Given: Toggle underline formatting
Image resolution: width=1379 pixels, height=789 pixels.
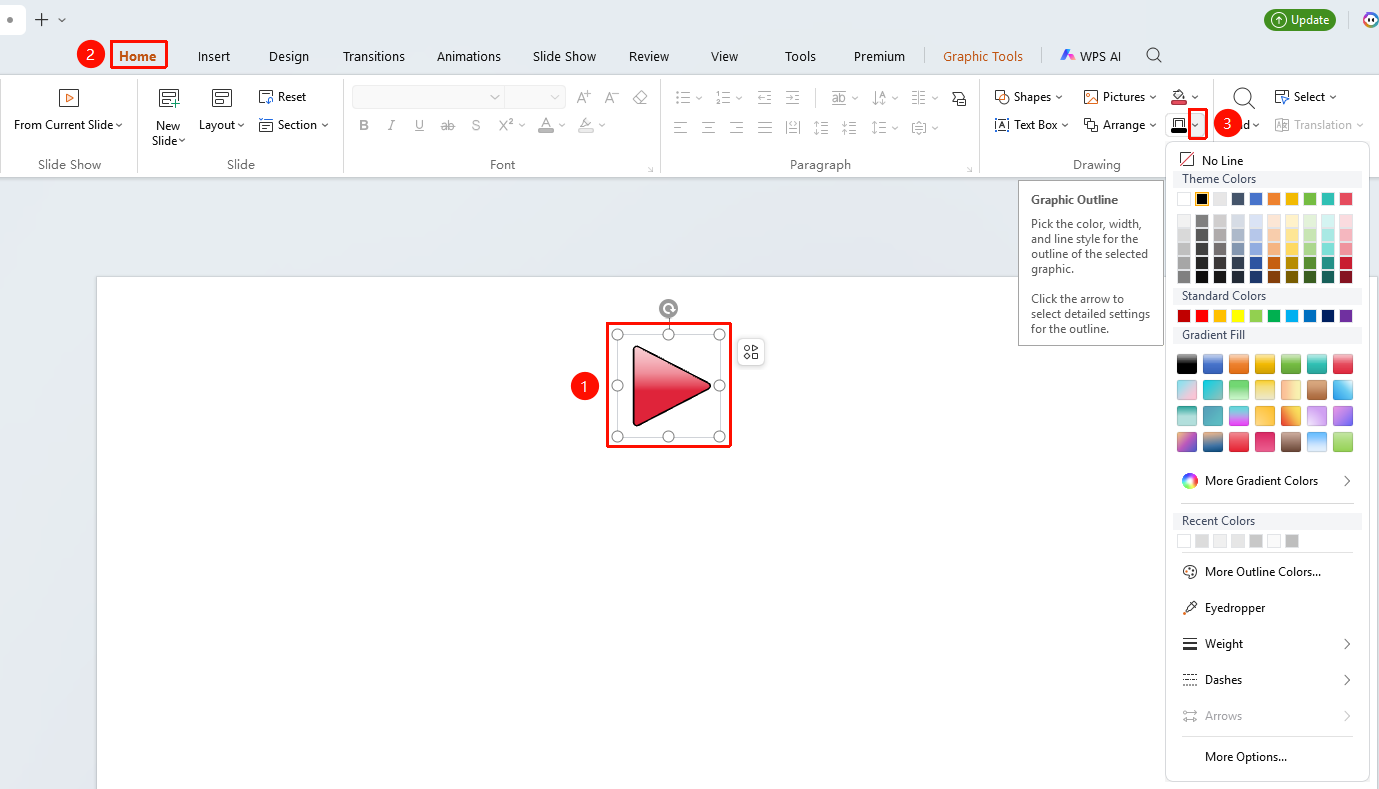Looking at the screenshot, I should (x=420, y=125).
